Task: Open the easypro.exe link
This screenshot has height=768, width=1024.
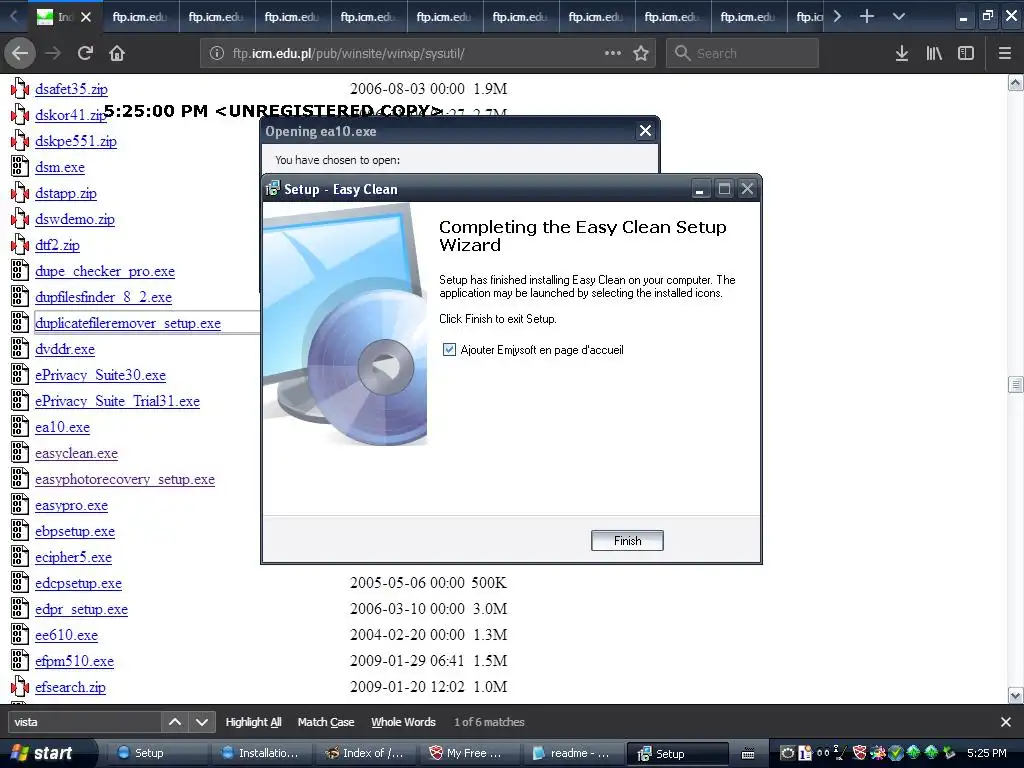Action: pos(71,505)
